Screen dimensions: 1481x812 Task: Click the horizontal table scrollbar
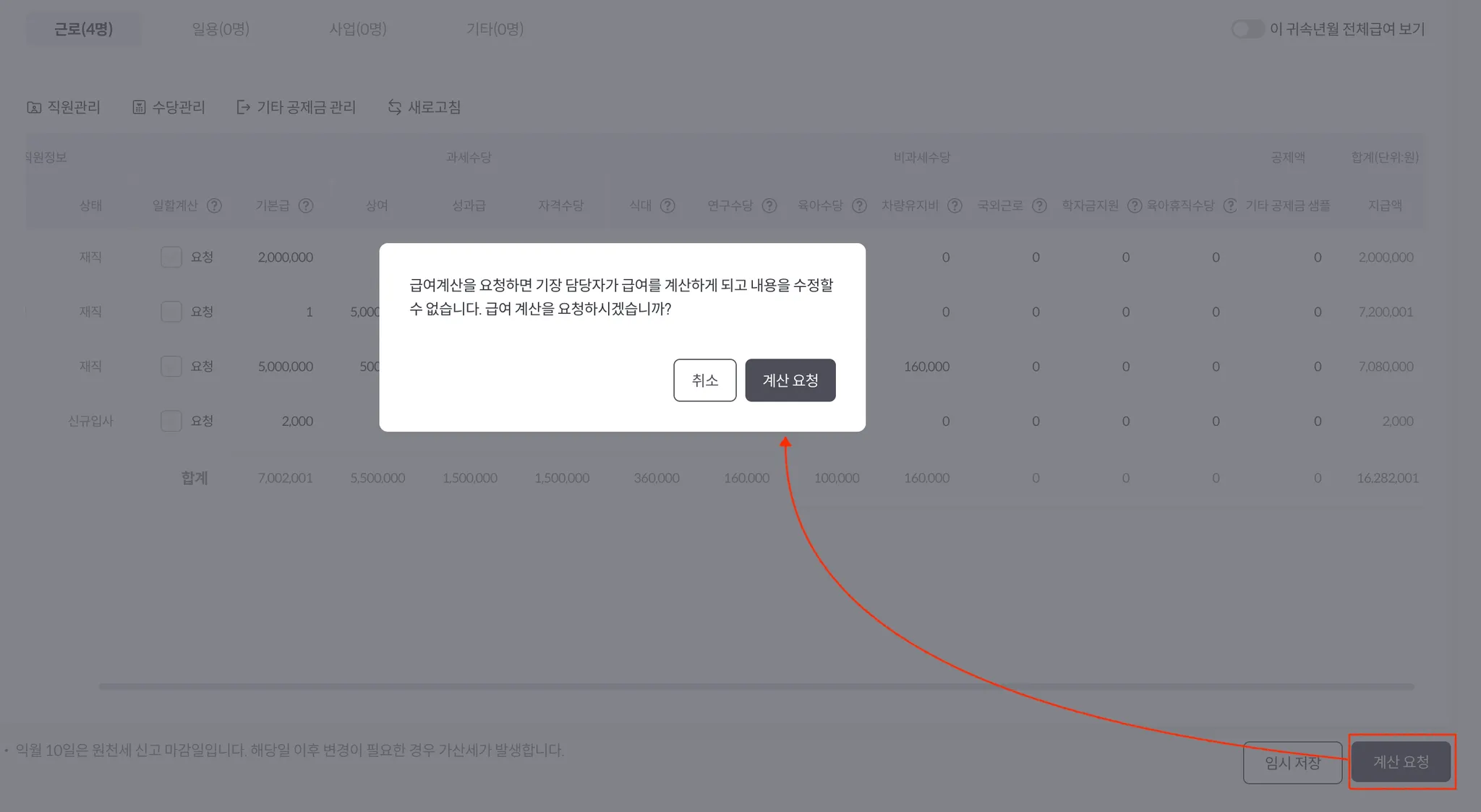click(x=756, y=686)
